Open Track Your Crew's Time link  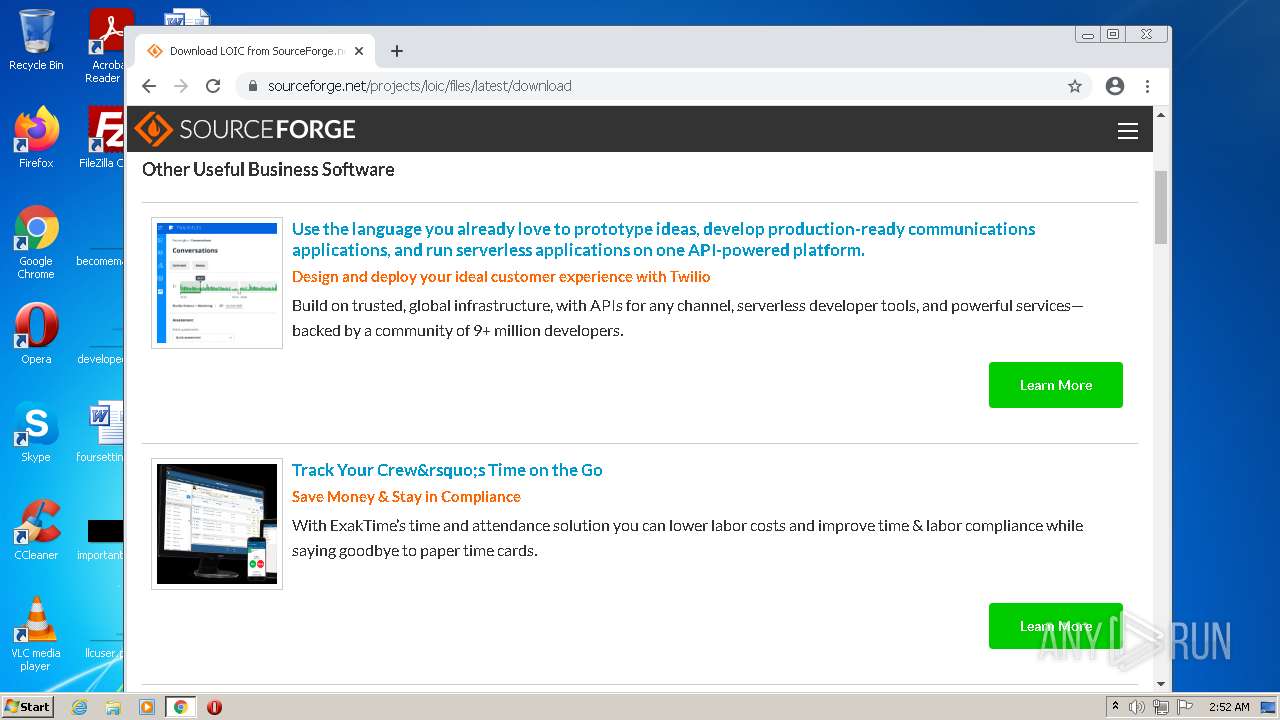click(x=447, y=470)
